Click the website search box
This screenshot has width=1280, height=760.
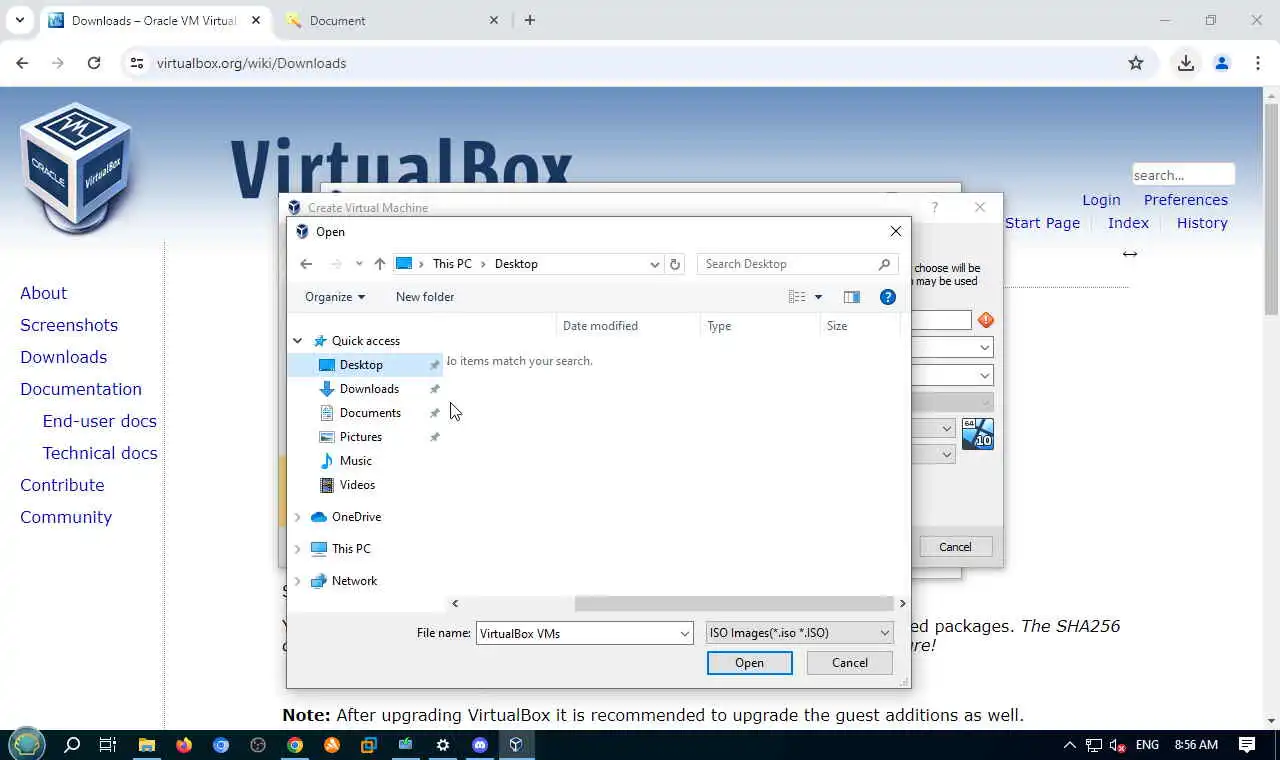[x=1184, y=175]
